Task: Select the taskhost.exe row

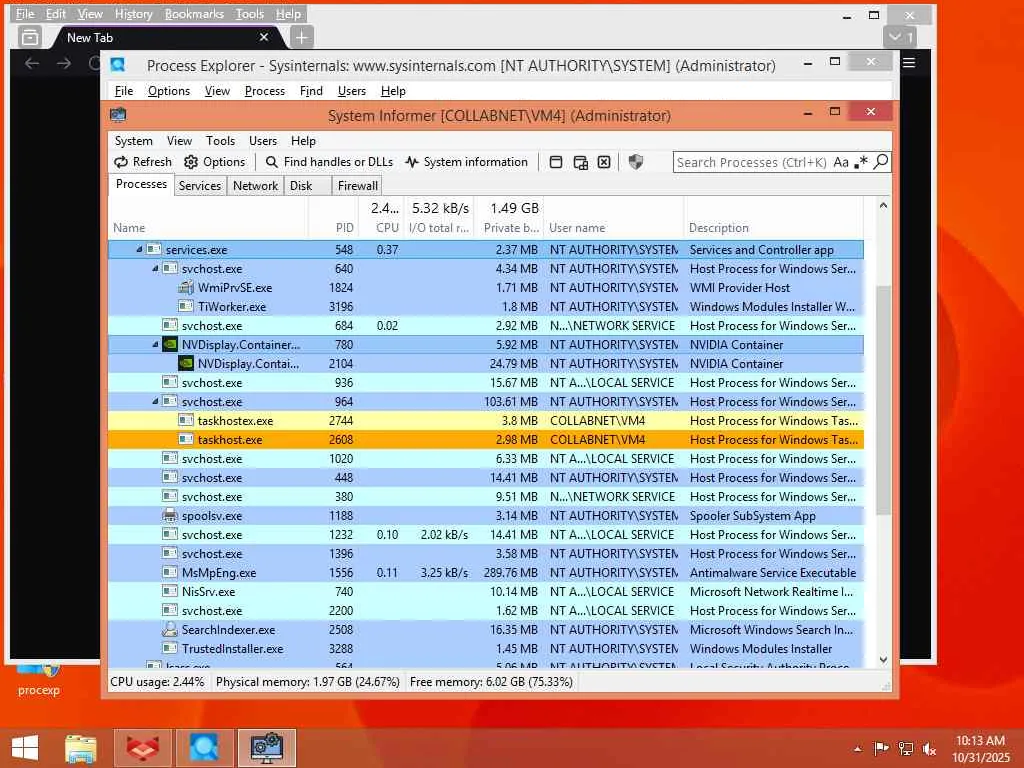Action: click(486, 440)
